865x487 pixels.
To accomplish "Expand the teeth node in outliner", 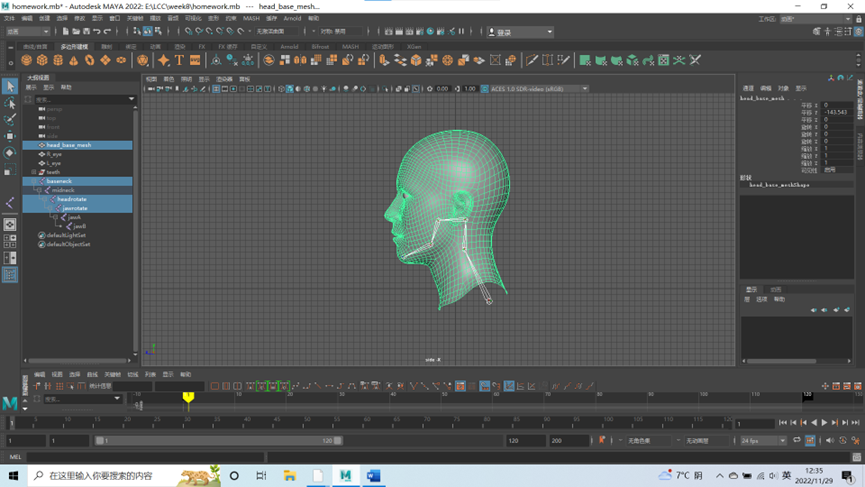I will point(34,172).
